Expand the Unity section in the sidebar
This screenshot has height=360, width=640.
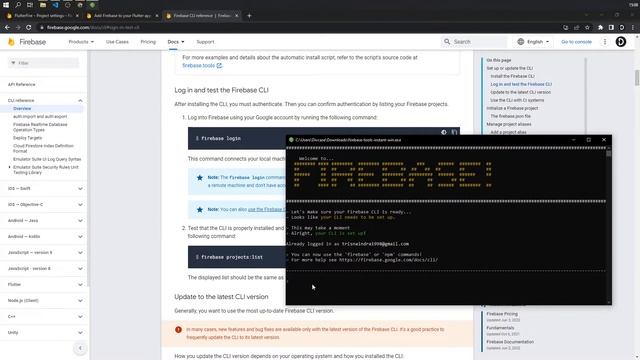coord(80,333)
